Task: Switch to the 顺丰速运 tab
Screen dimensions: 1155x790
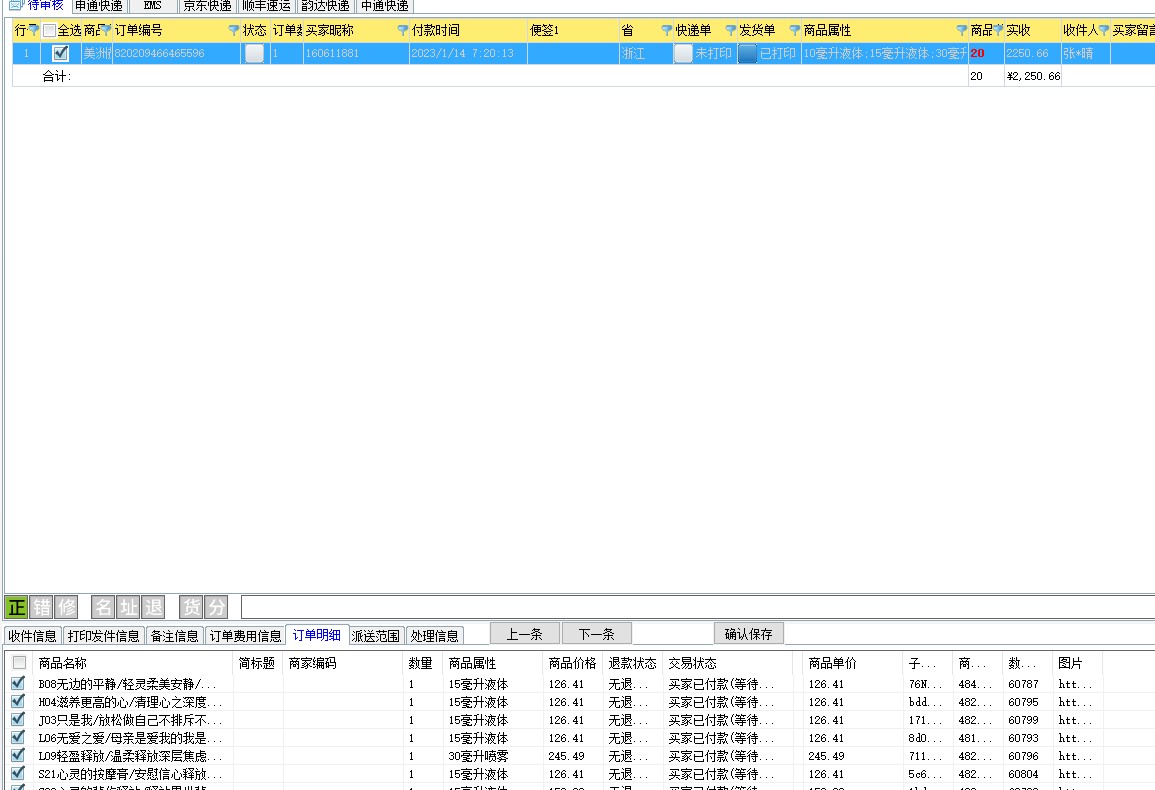Action: (x=266, y=6)
